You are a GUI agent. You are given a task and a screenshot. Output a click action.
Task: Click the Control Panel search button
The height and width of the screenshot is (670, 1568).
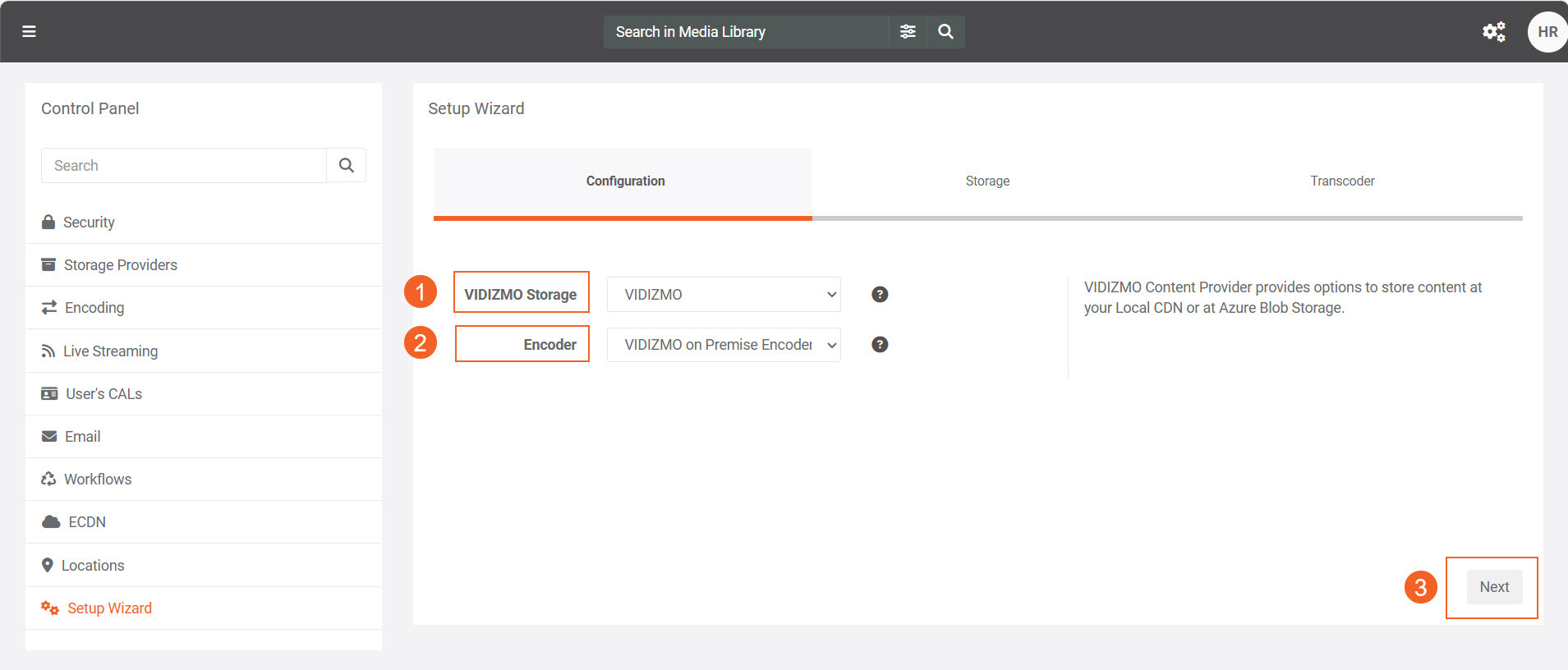tap(346, 165)
